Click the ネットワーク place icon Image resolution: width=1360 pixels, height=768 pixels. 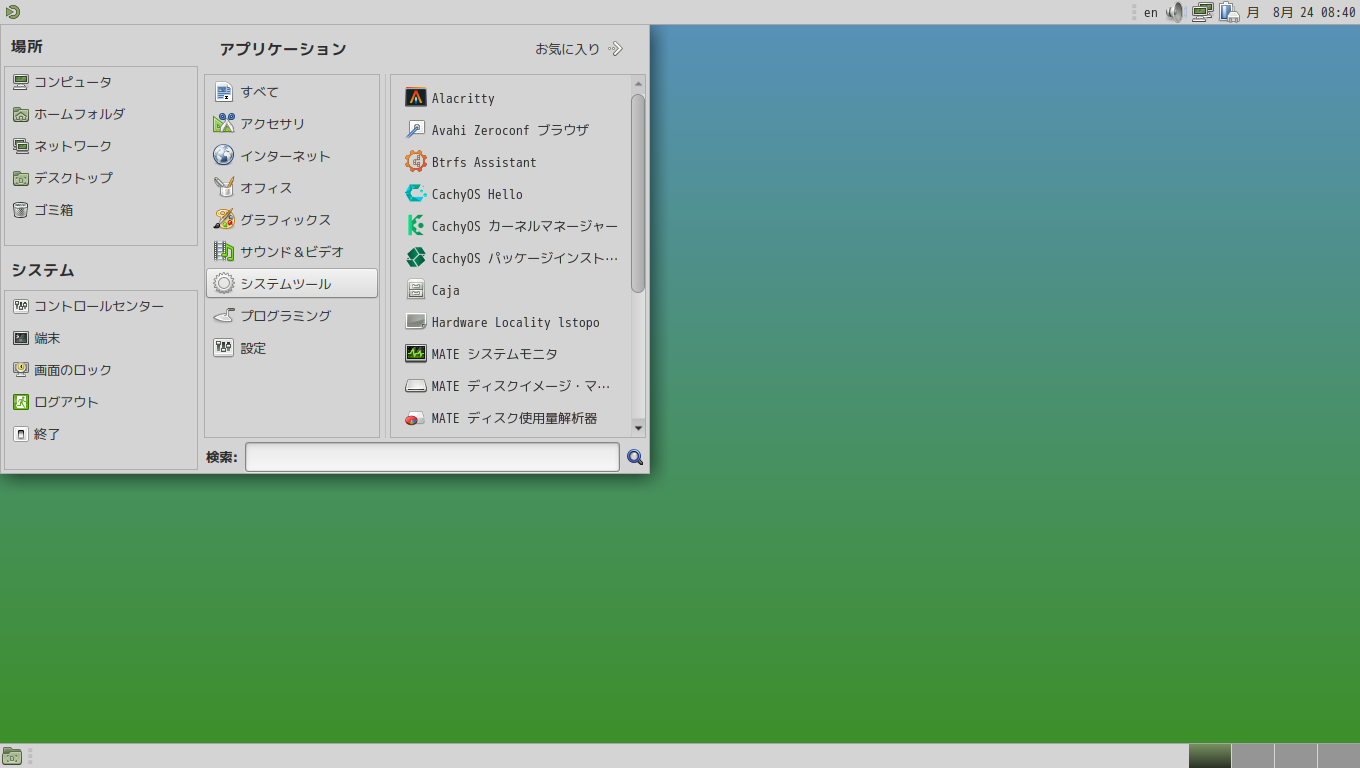(x=21, y=146)
